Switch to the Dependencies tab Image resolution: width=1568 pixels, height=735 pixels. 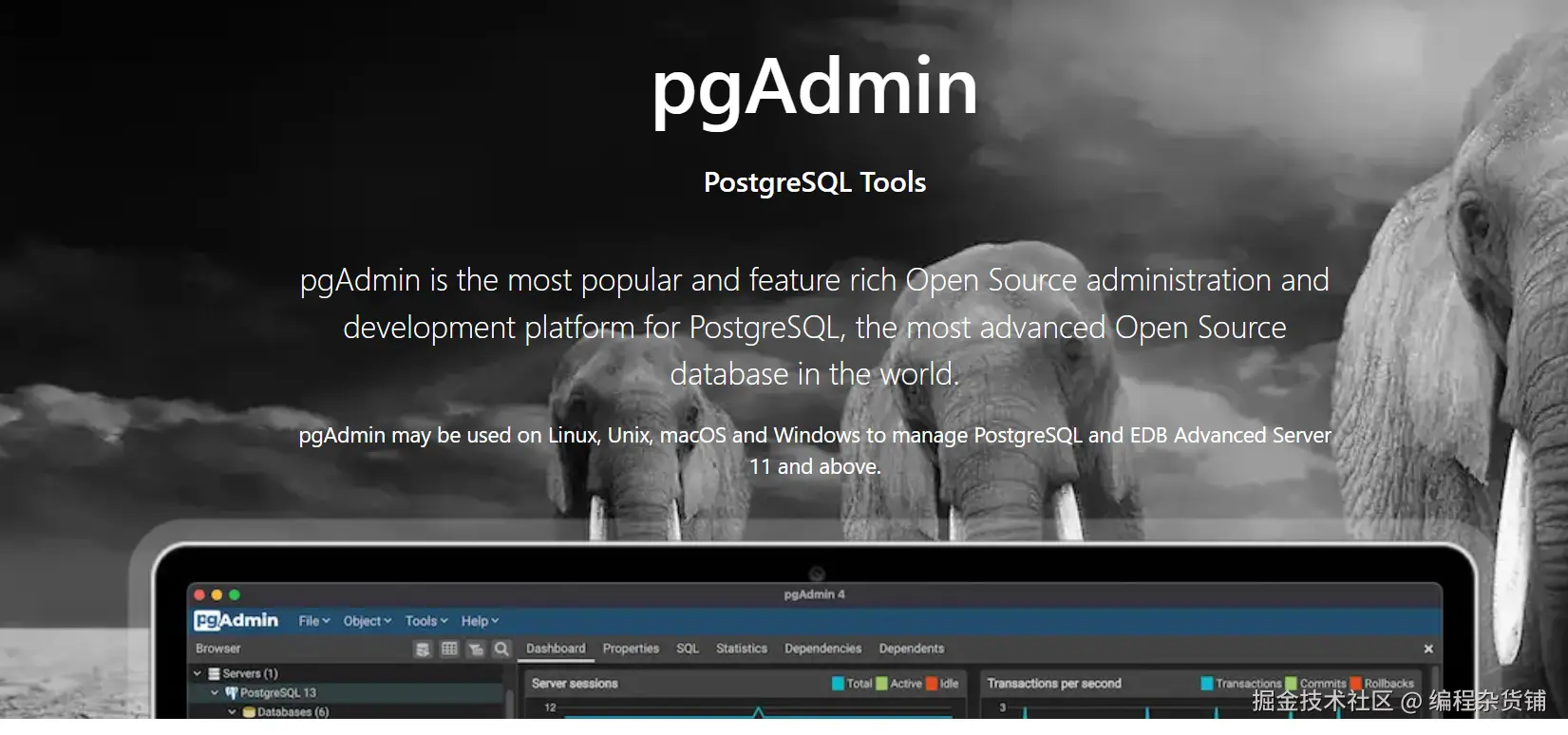point(822,649)
